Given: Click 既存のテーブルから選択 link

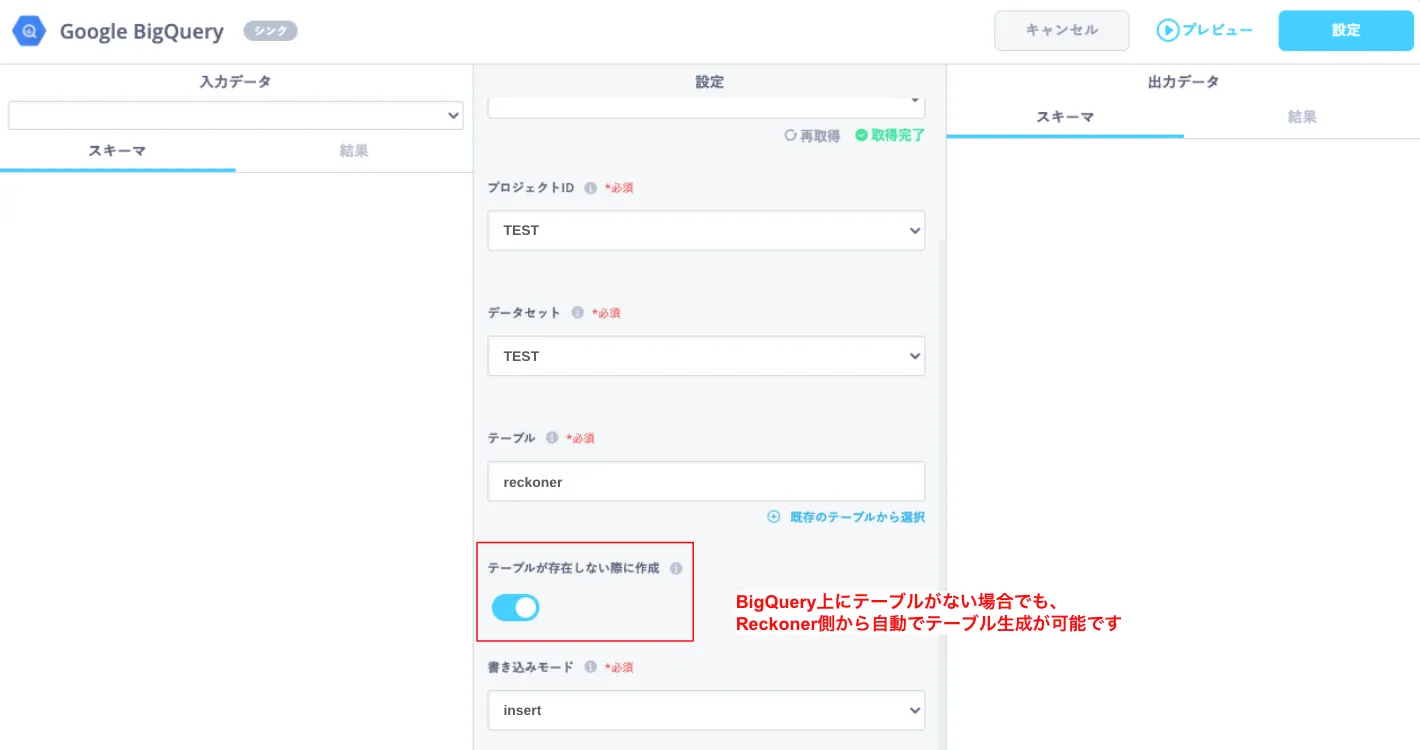Looking at the screenshot, I should pyautogui.click(x=846, y=517).
